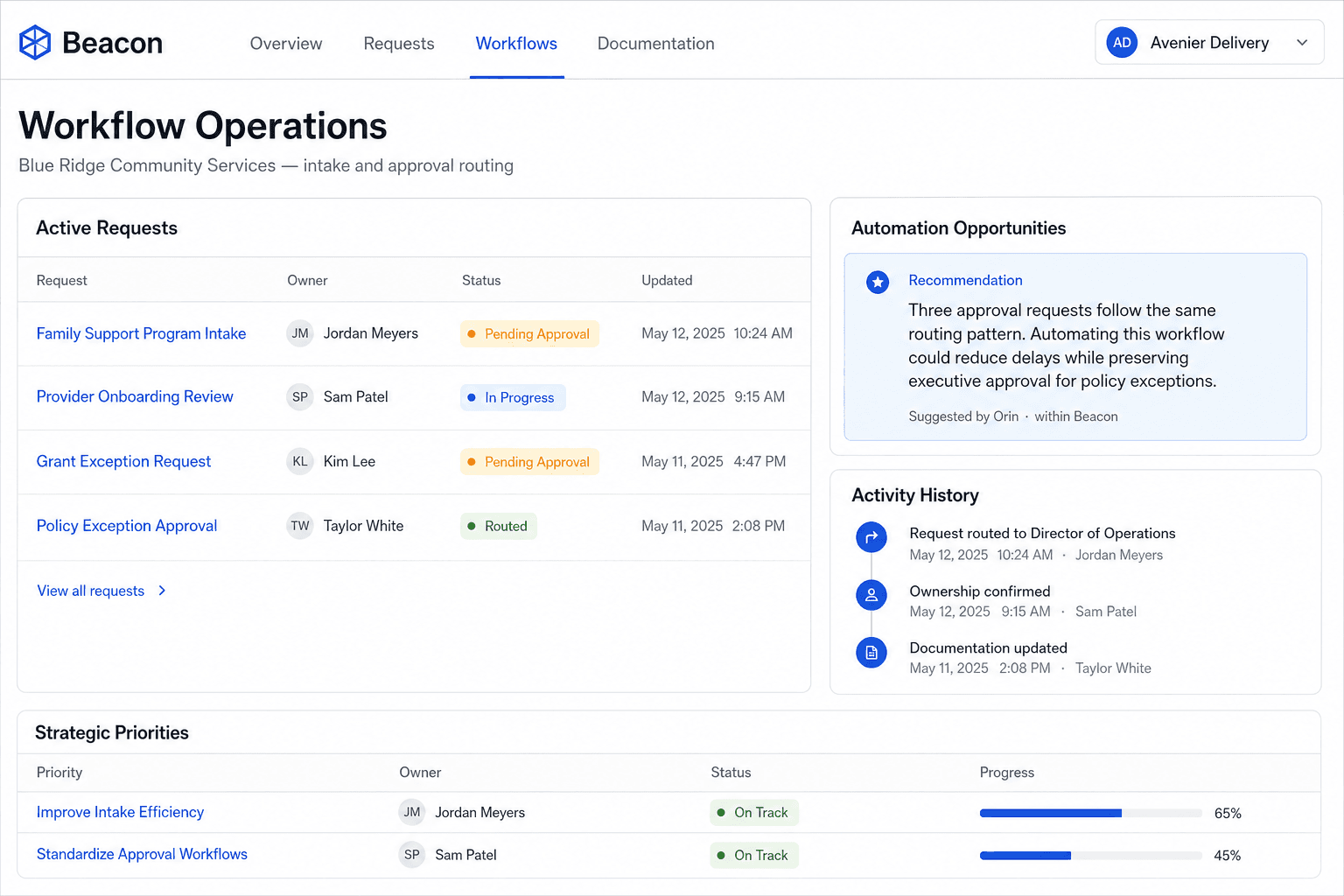Click 'May 12, 2025 10:24 AM' in Family Support row
The width and height of the screenshot is (1344, 896).
717,333
